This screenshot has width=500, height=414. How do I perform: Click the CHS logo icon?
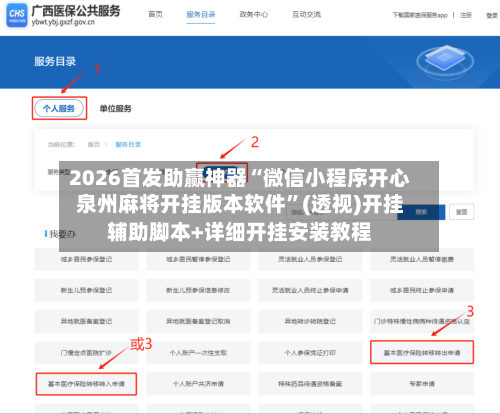point(17,15)
